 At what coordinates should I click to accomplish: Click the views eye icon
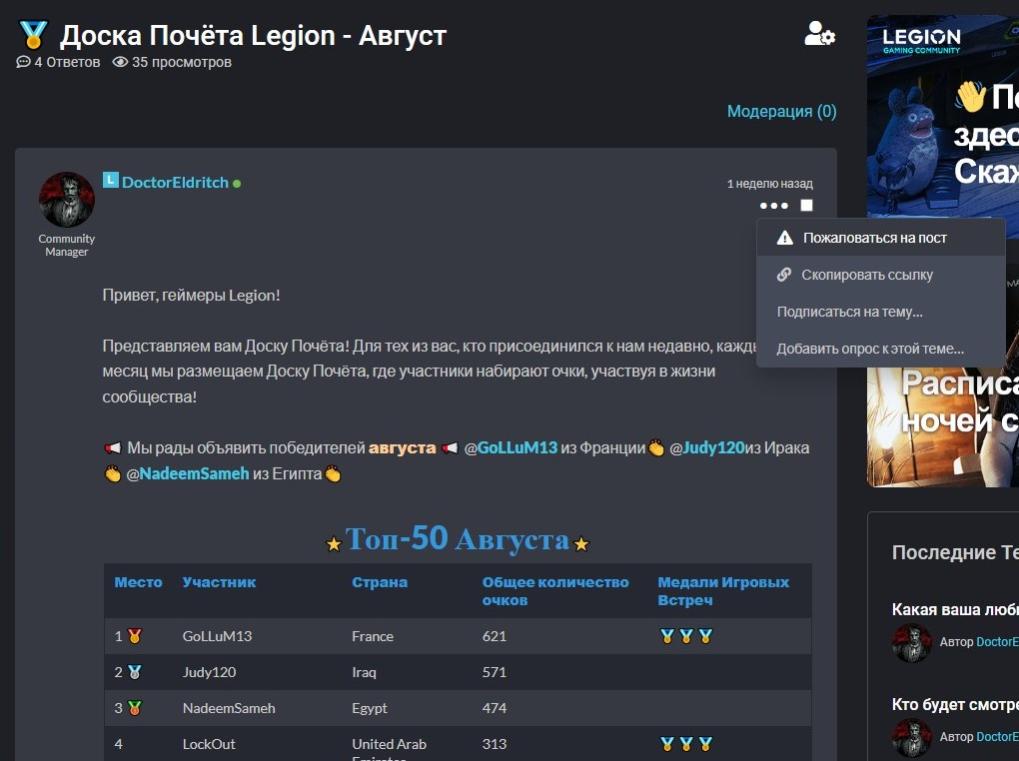120,62
